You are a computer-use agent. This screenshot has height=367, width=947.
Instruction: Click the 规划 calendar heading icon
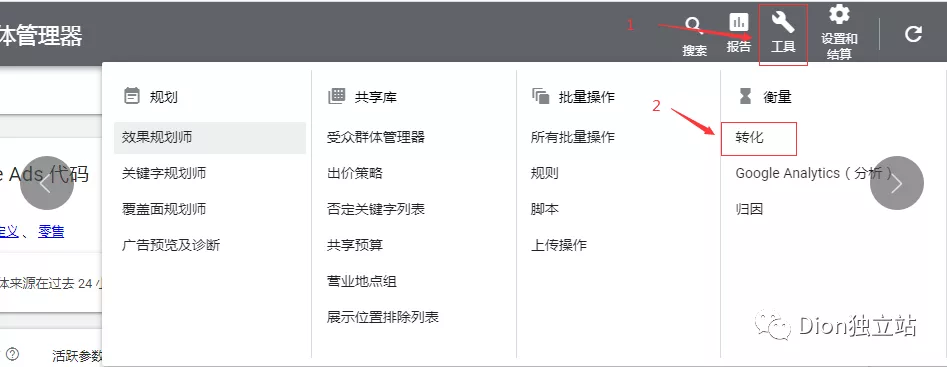[x=132, y=96]
